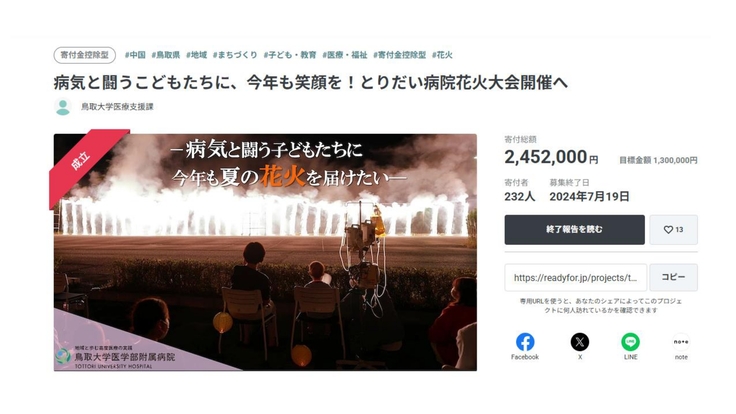Share the project on Facebook
The width and height of the screenshot is (736, 414).
pos(525,346)
